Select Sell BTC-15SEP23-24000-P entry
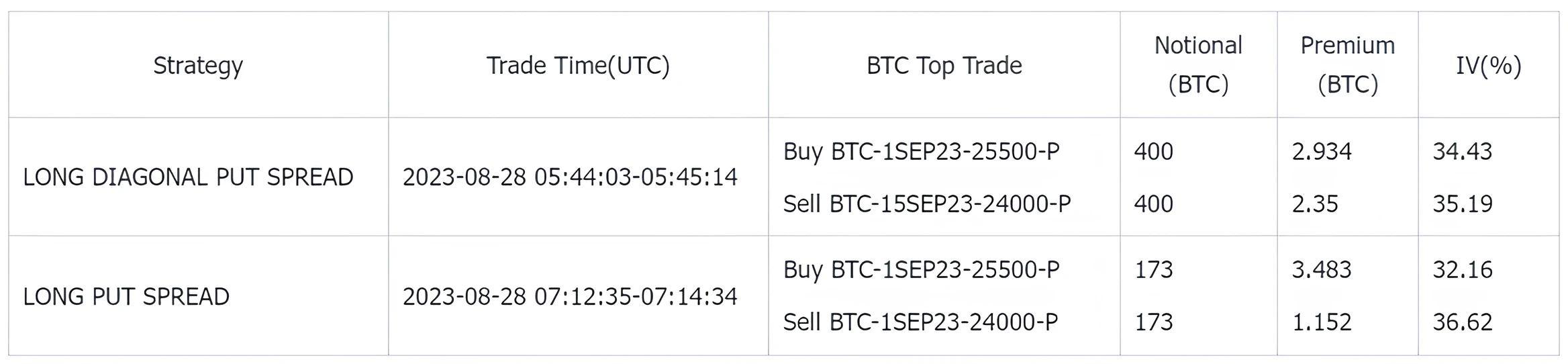The width and height of the screenshot is (1568, 364). point(927,203)
